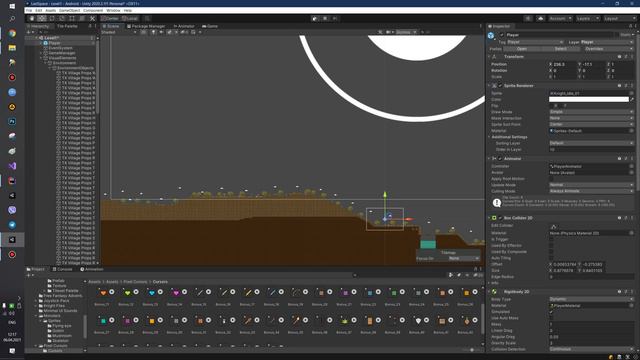Open Box Collider 2D options menu
640x360 pixels.
[632, 218]
